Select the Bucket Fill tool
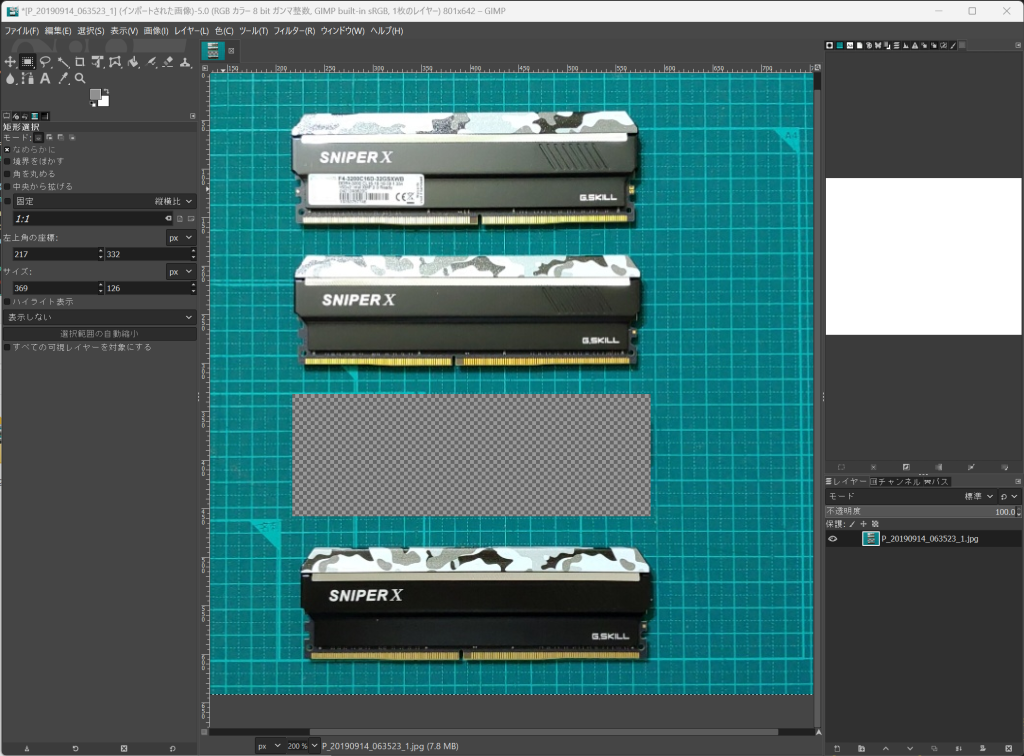Image resolution: width=1024 pixels, height=756 pixels. [133, 62]
